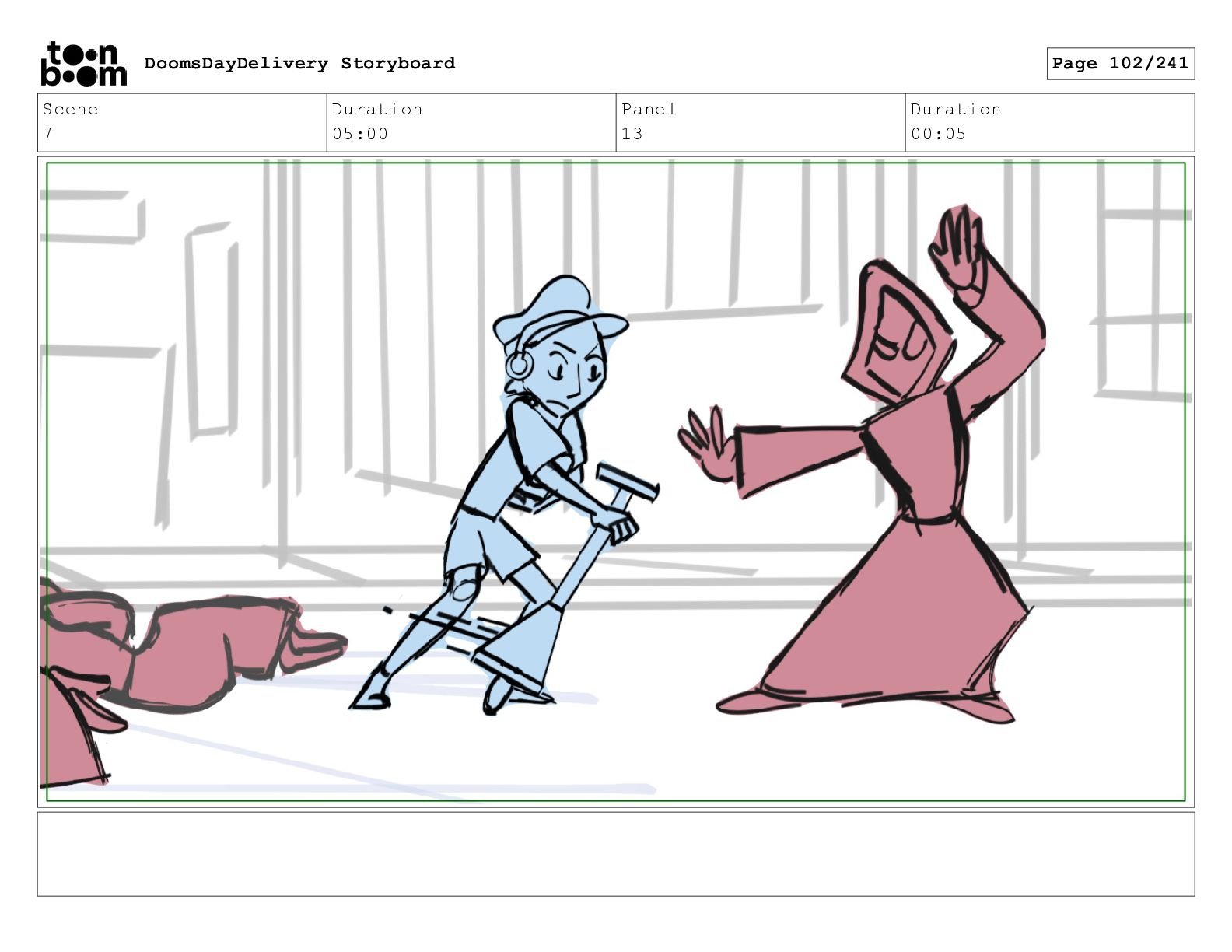Click the scene duration value '05:00'
This screenshot has width=1232, height=952.
360,134
